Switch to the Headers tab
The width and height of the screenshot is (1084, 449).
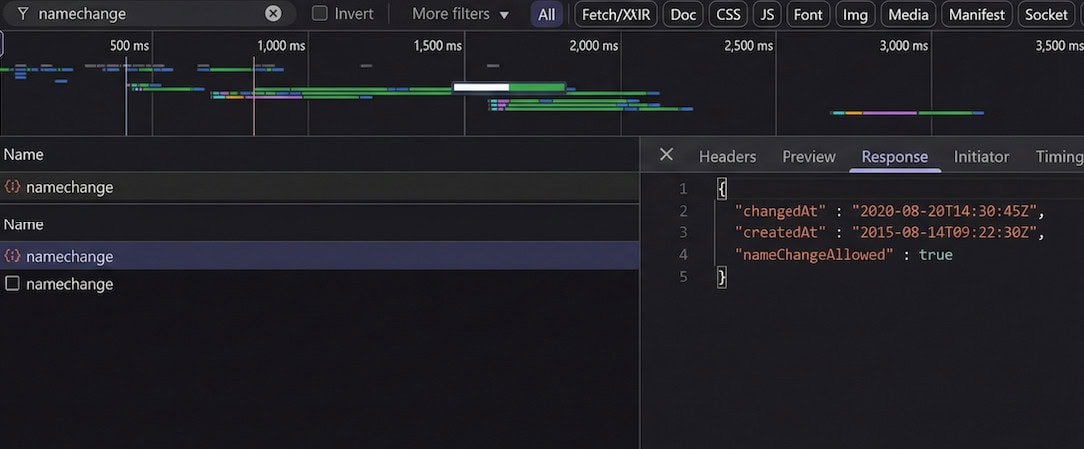tap(727, 156)
